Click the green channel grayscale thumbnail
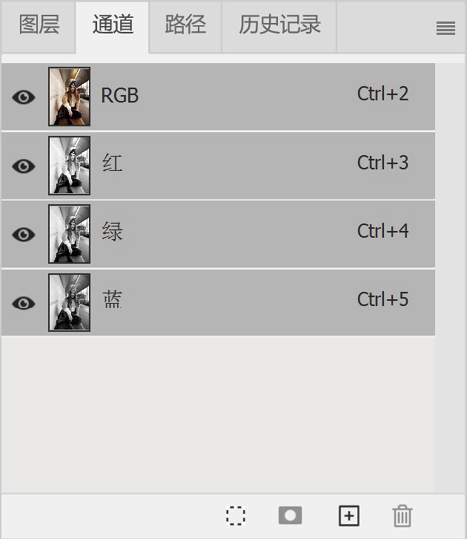467x539 pixels. pyautogui.click(x=69, y=234)
